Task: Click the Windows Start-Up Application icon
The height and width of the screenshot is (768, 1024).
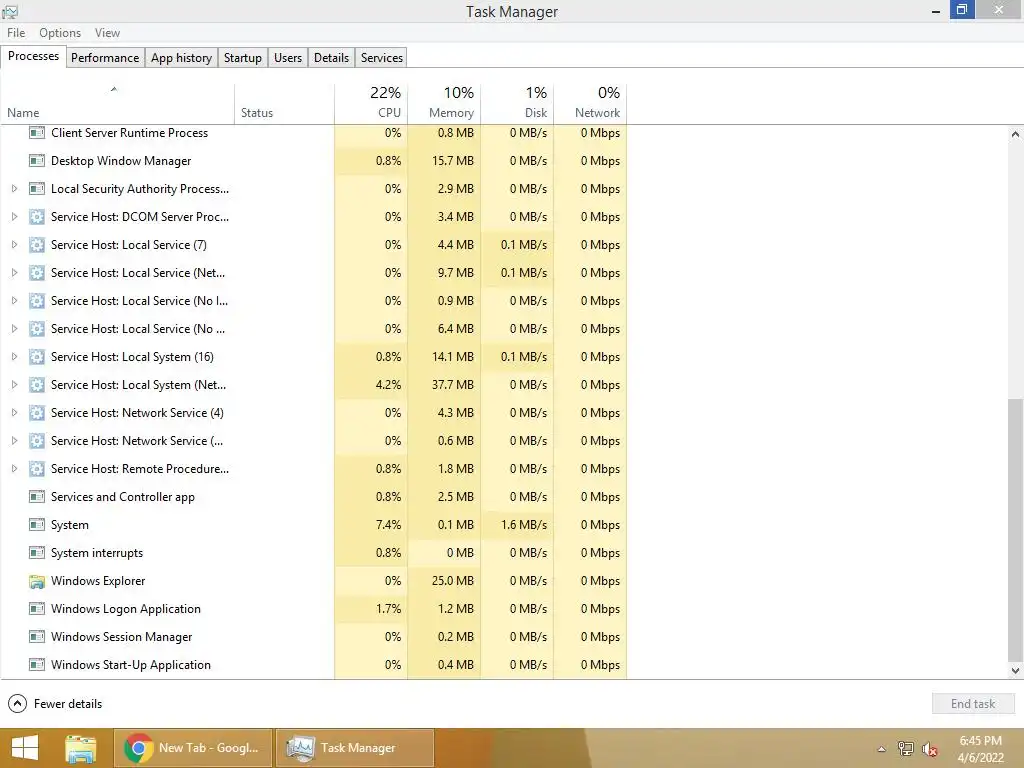Action: [x=37, y=665]
